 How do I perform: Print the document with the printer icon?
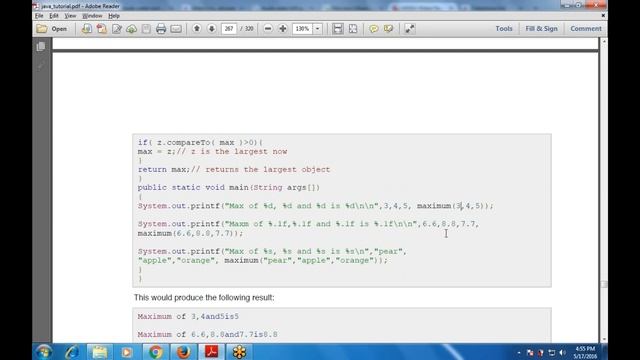[161, 29]
